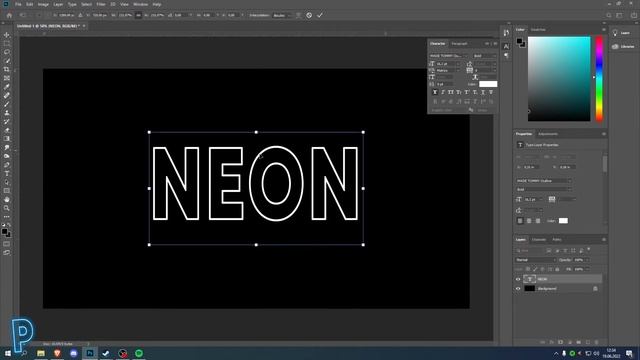
Task: Hide the Background layer with eye icon
Action: 518,289
